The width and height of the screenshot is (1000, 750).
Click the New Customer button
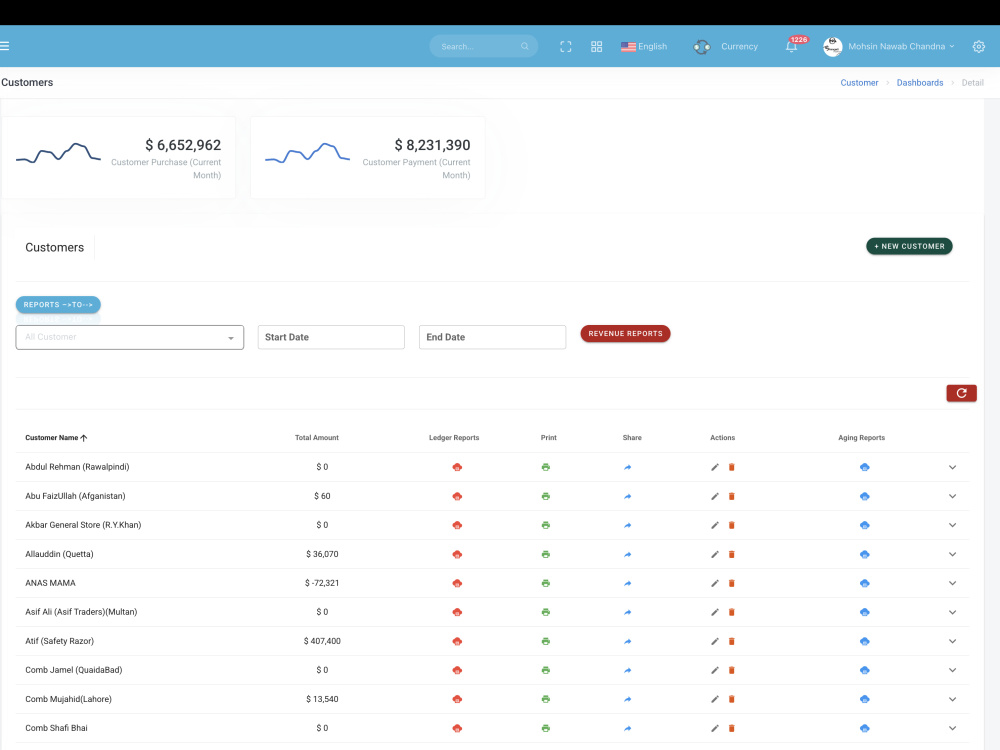pos(909,246)
